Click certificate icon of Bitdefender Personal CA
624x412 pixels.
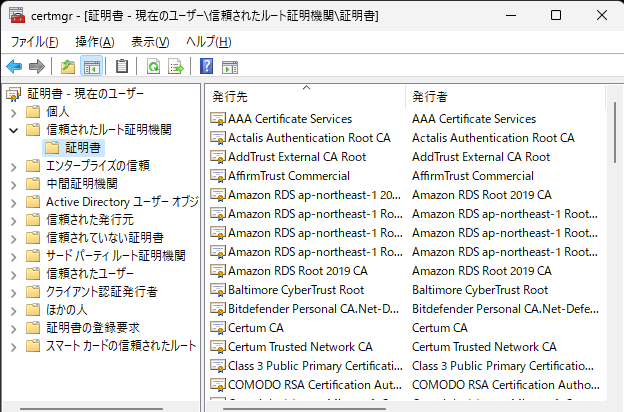click(x=218, y=309)
